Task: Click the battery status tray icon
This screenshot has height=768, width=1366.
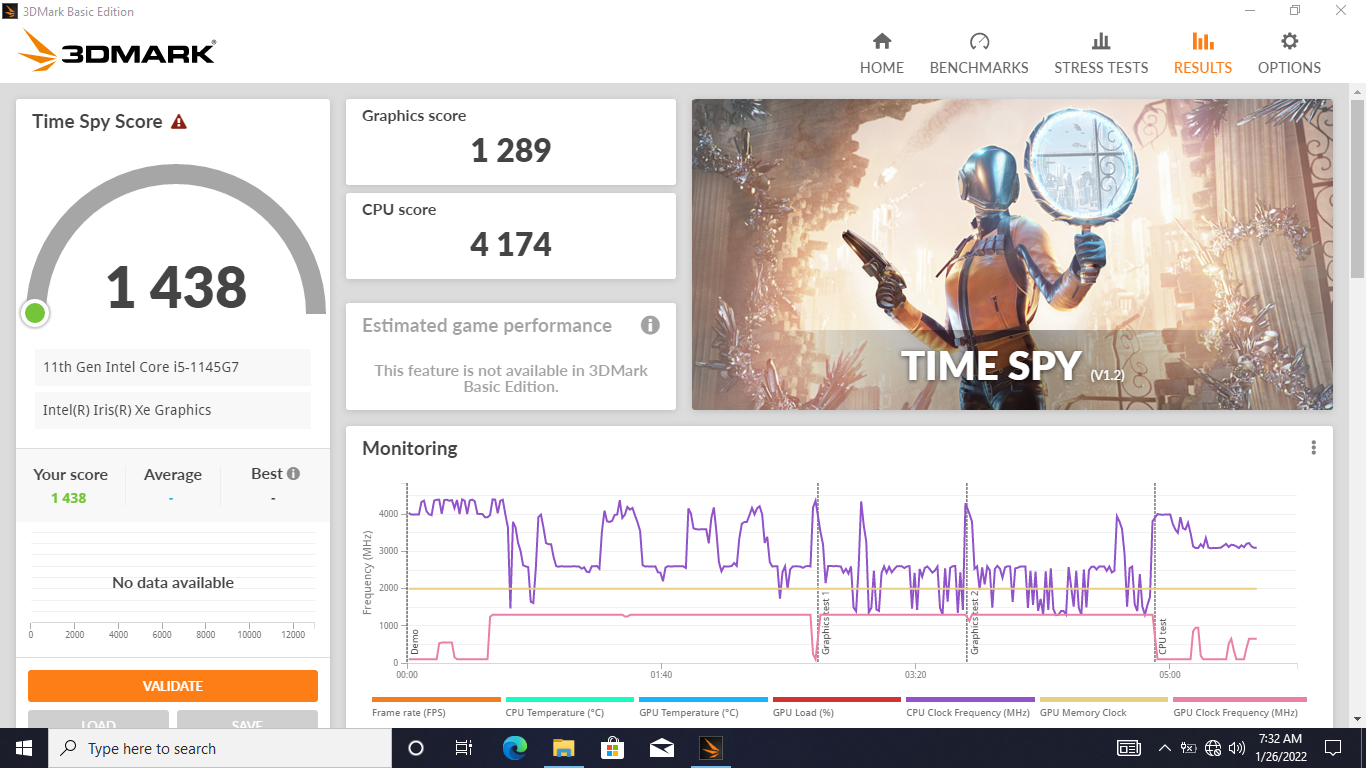Action: tap(1189, 748)
